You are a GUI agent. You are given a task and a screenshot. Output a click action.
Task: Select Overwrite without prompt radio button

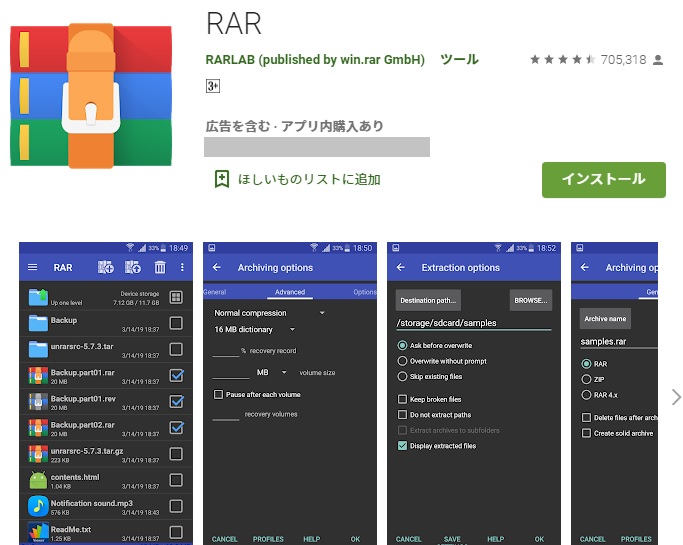click(x=402, y=361)
